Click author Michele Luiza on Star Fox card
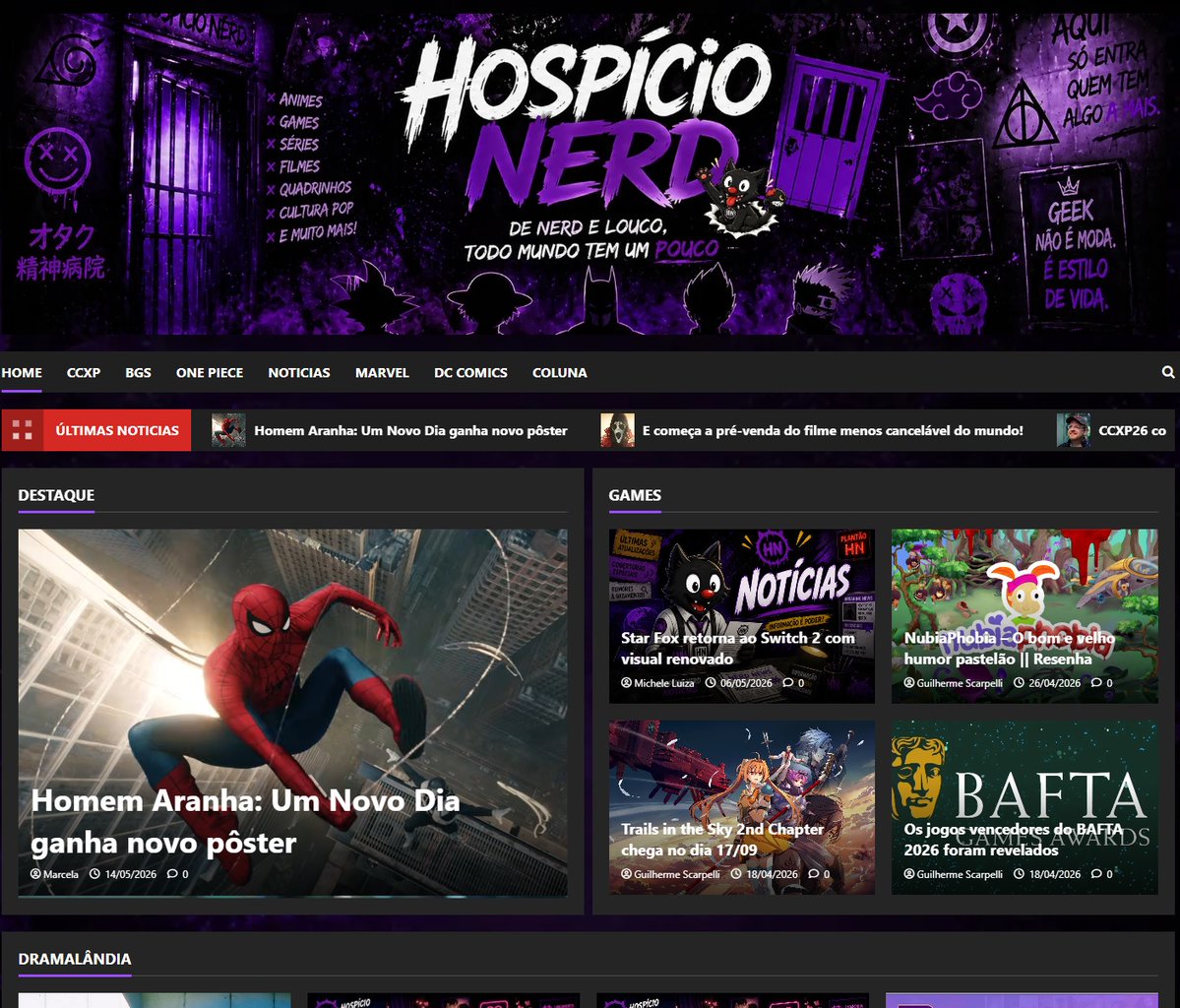1180x1008 pixels. click(x=663, y=683)
